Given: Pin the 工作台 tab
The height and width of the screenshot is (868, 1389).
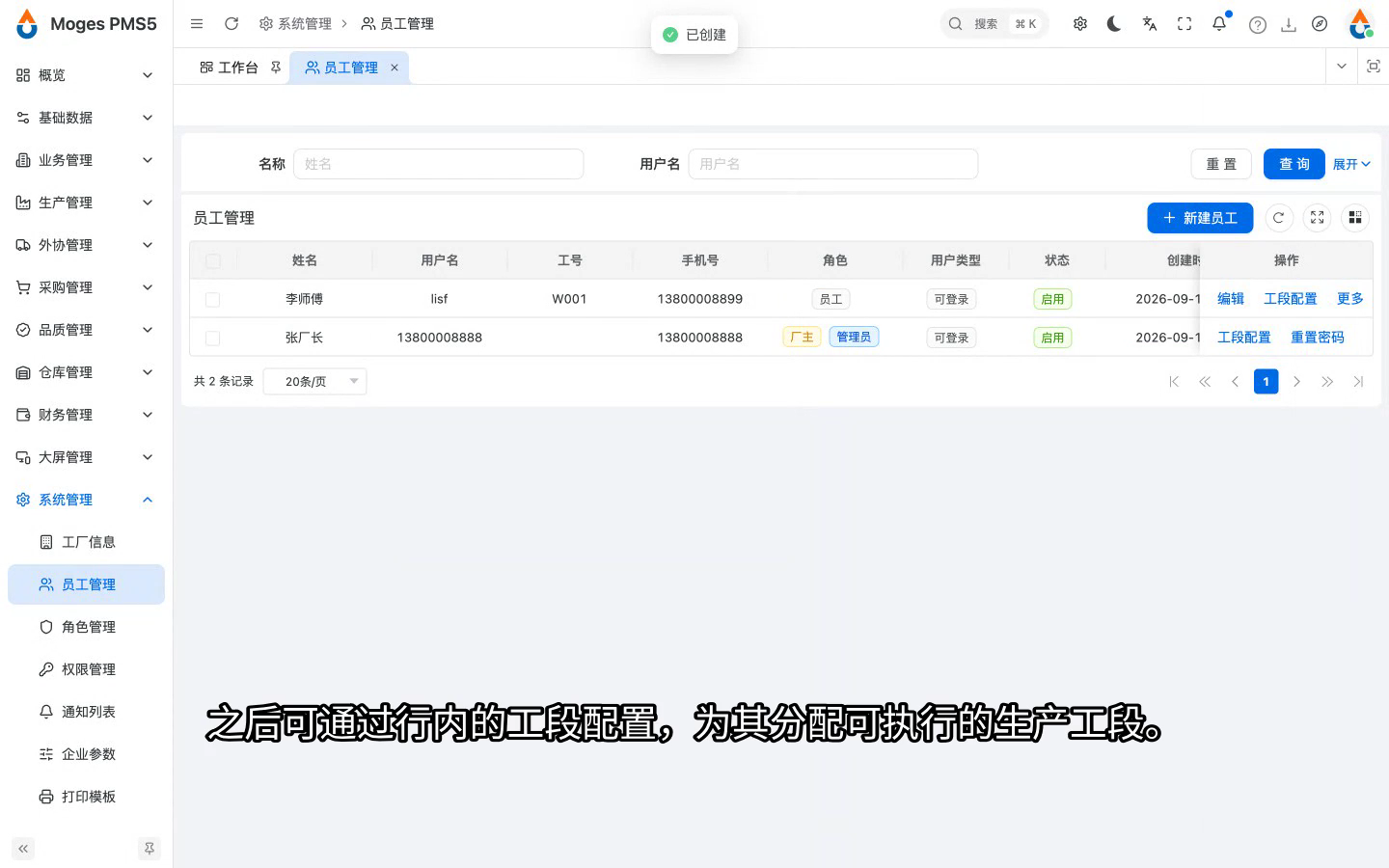Looking at the screenshot, I should (276, 68).
